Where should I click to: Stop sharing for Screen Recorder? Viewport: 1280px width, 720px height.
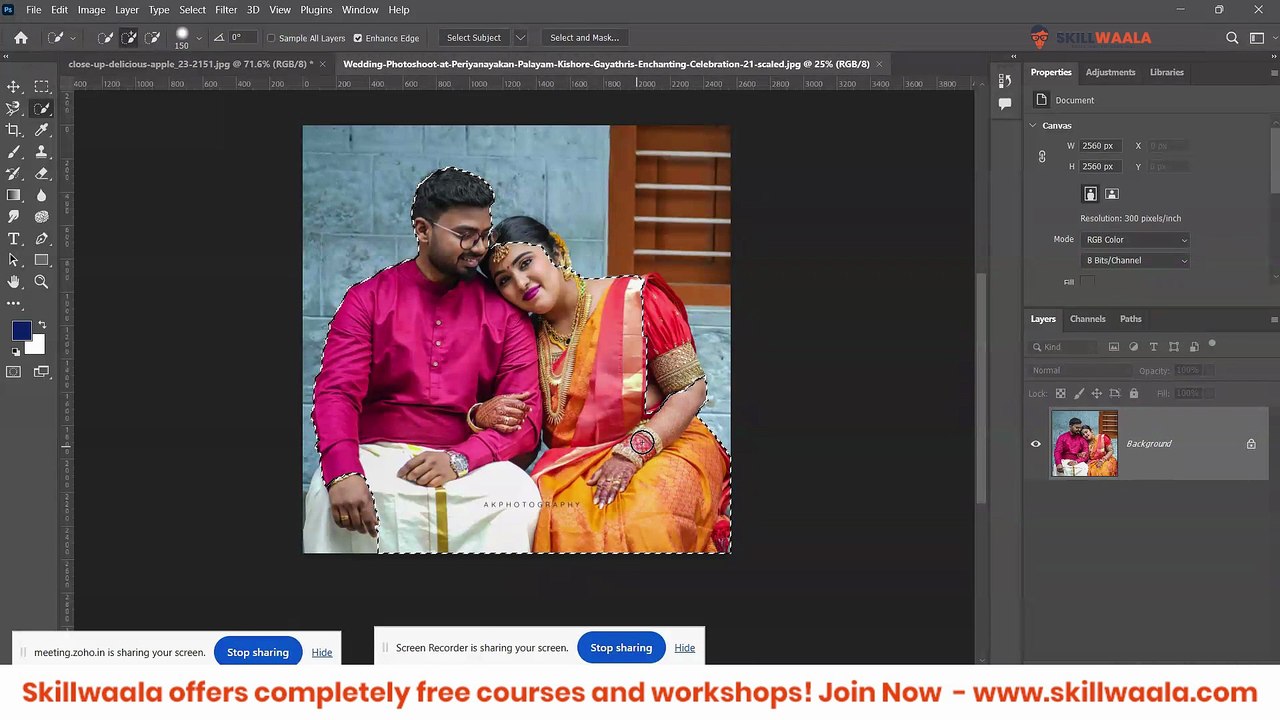click(621, 648)
